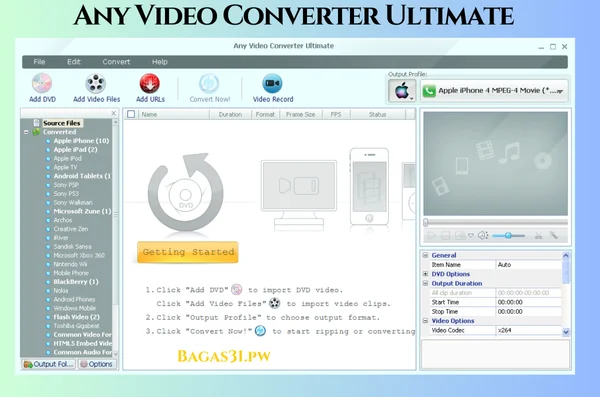Open the Help menu
Screen dimensions: 600x397
160,62
